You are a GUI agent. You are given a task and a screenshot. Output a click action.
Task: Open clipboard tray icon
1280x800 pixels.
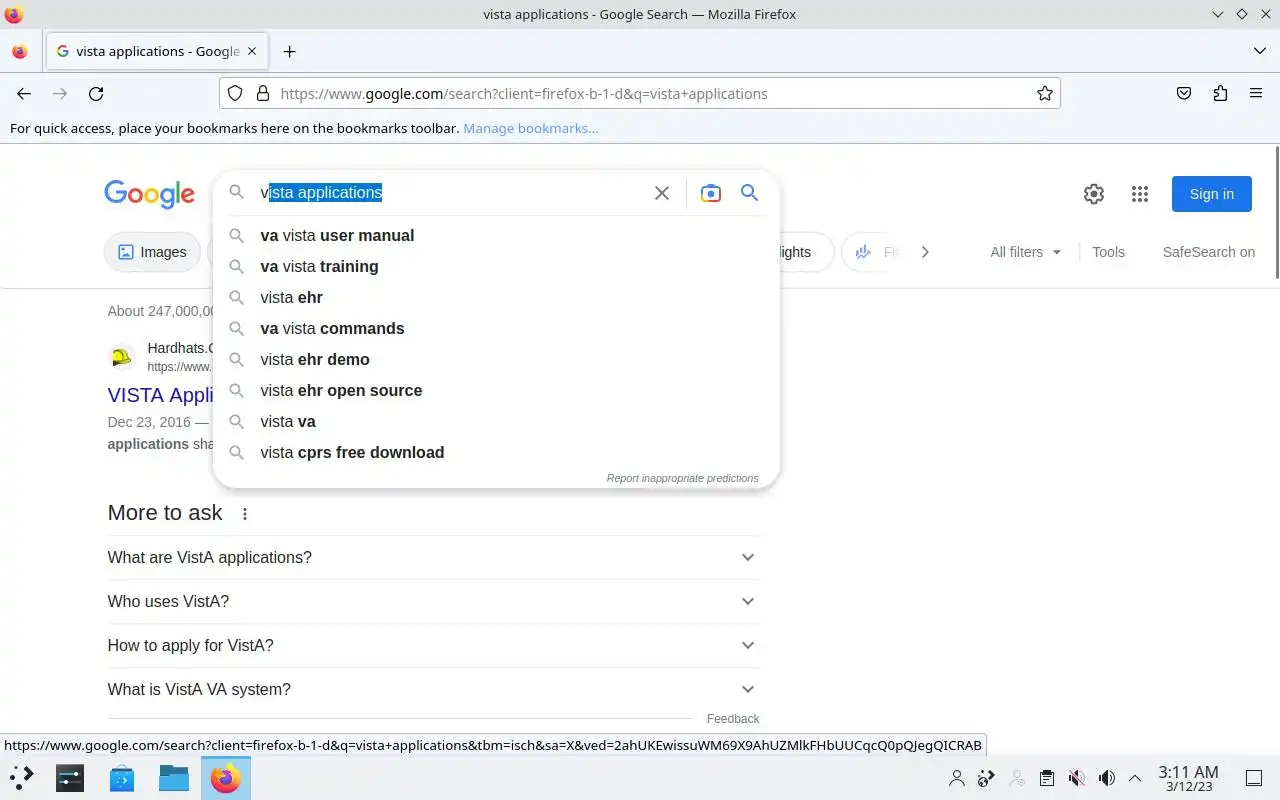[x=1046, y=778]
